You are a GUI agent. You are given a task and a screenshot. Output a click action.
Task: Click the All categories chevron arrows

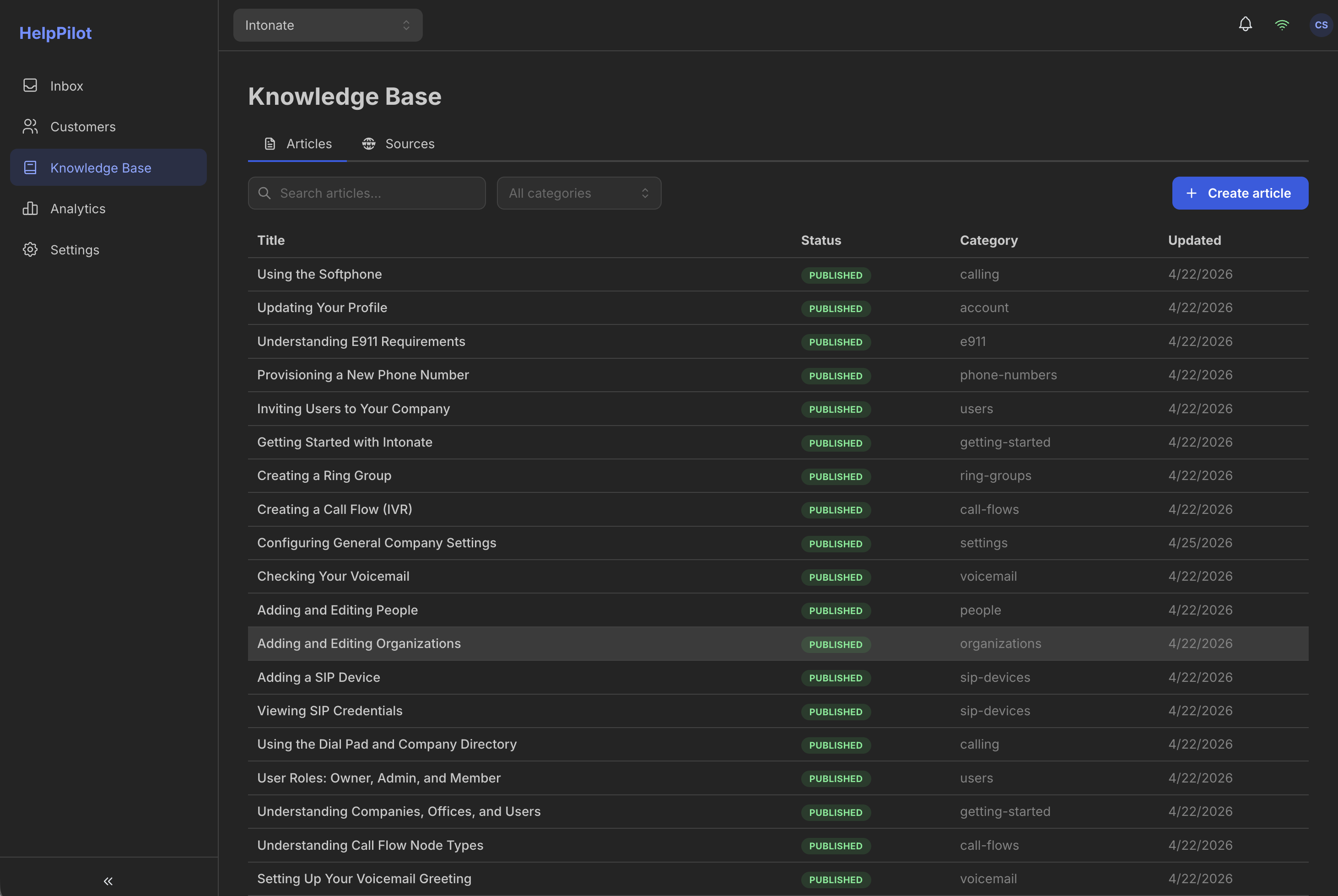pos(645,193)
